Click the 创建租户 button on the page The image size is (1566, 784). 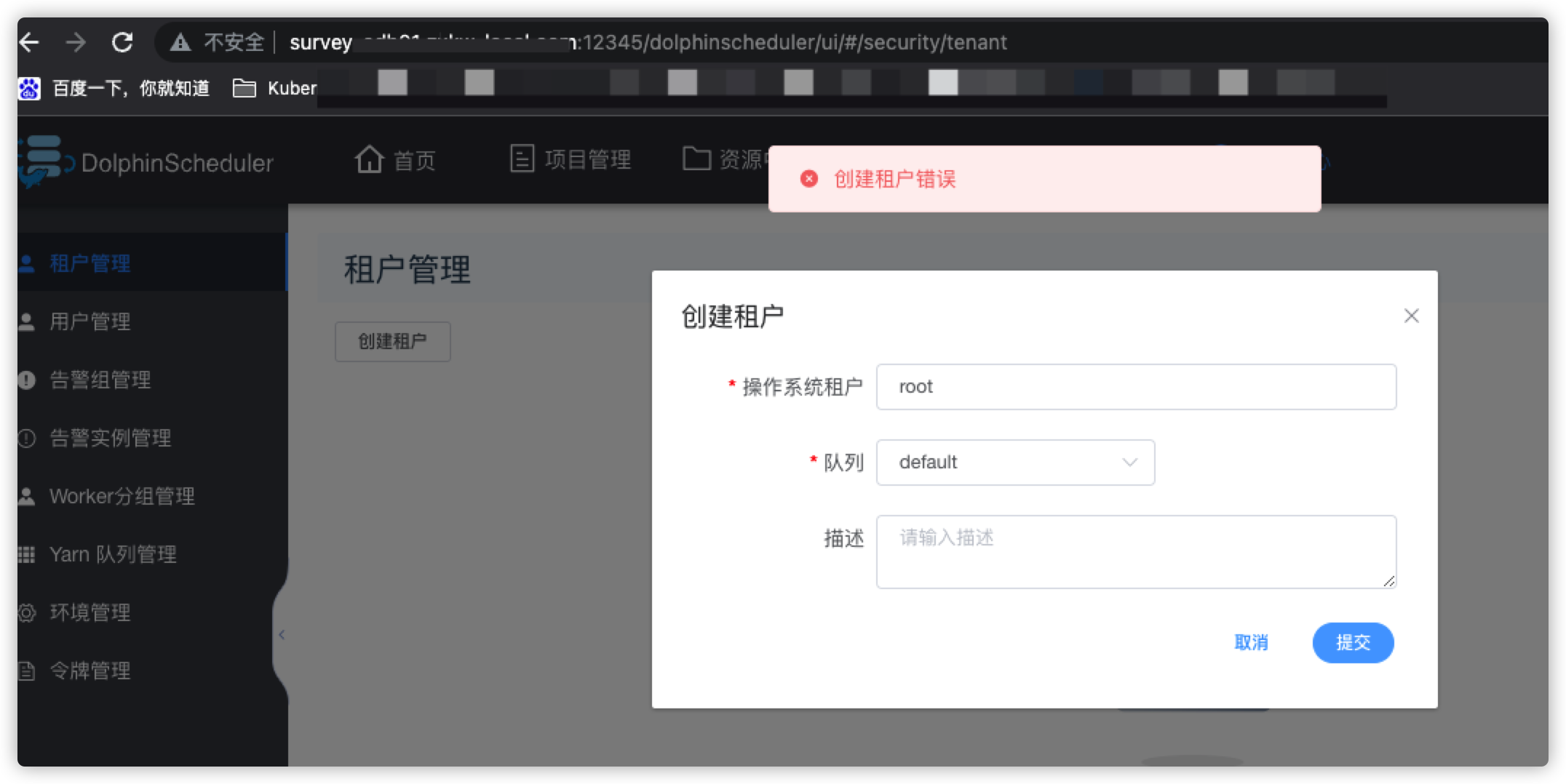[x=392, y=340]
